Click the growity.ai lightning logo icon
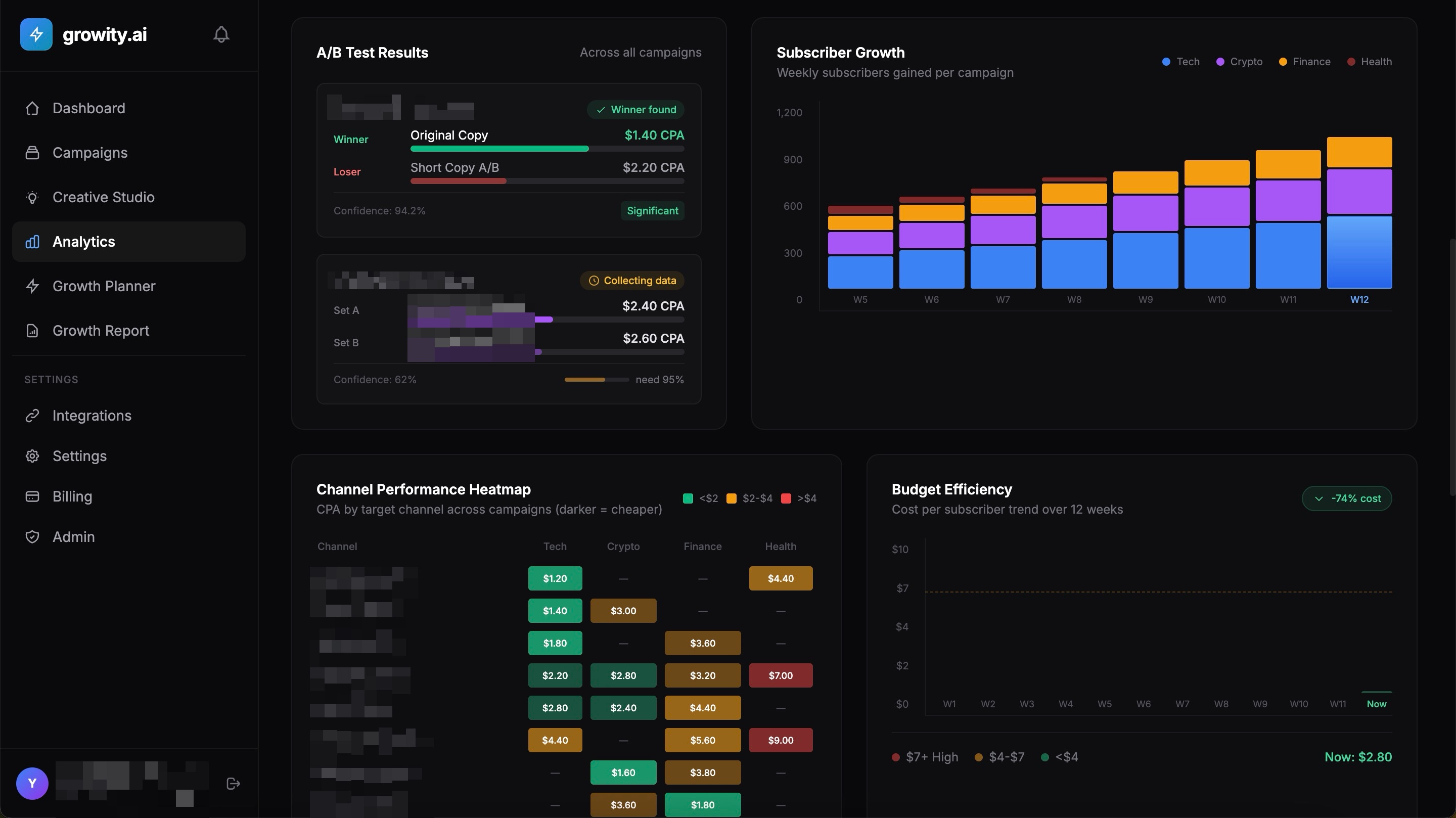Screen dimensions: 1456x818 click(x=36, y=34)
